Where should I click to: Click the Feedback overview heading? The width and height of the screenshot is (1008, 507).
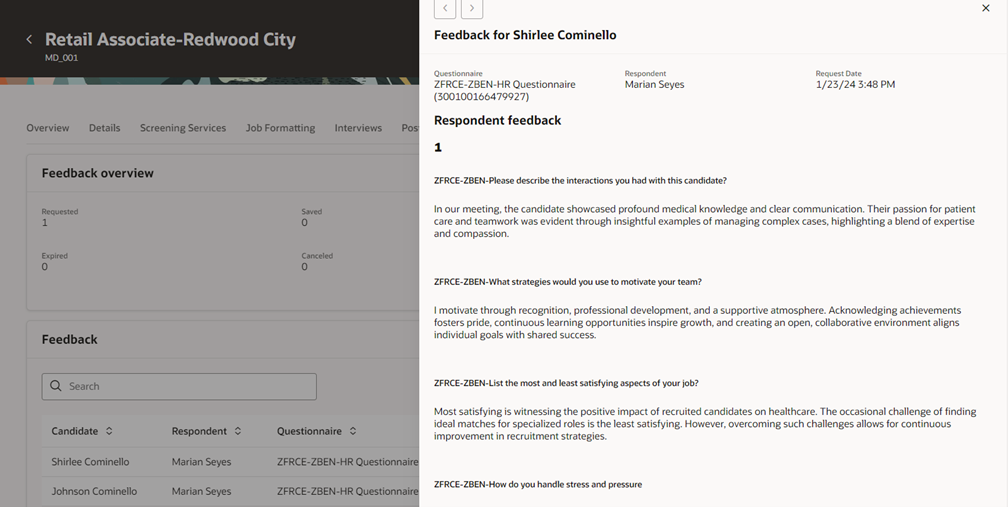click(x=98, y=173)
